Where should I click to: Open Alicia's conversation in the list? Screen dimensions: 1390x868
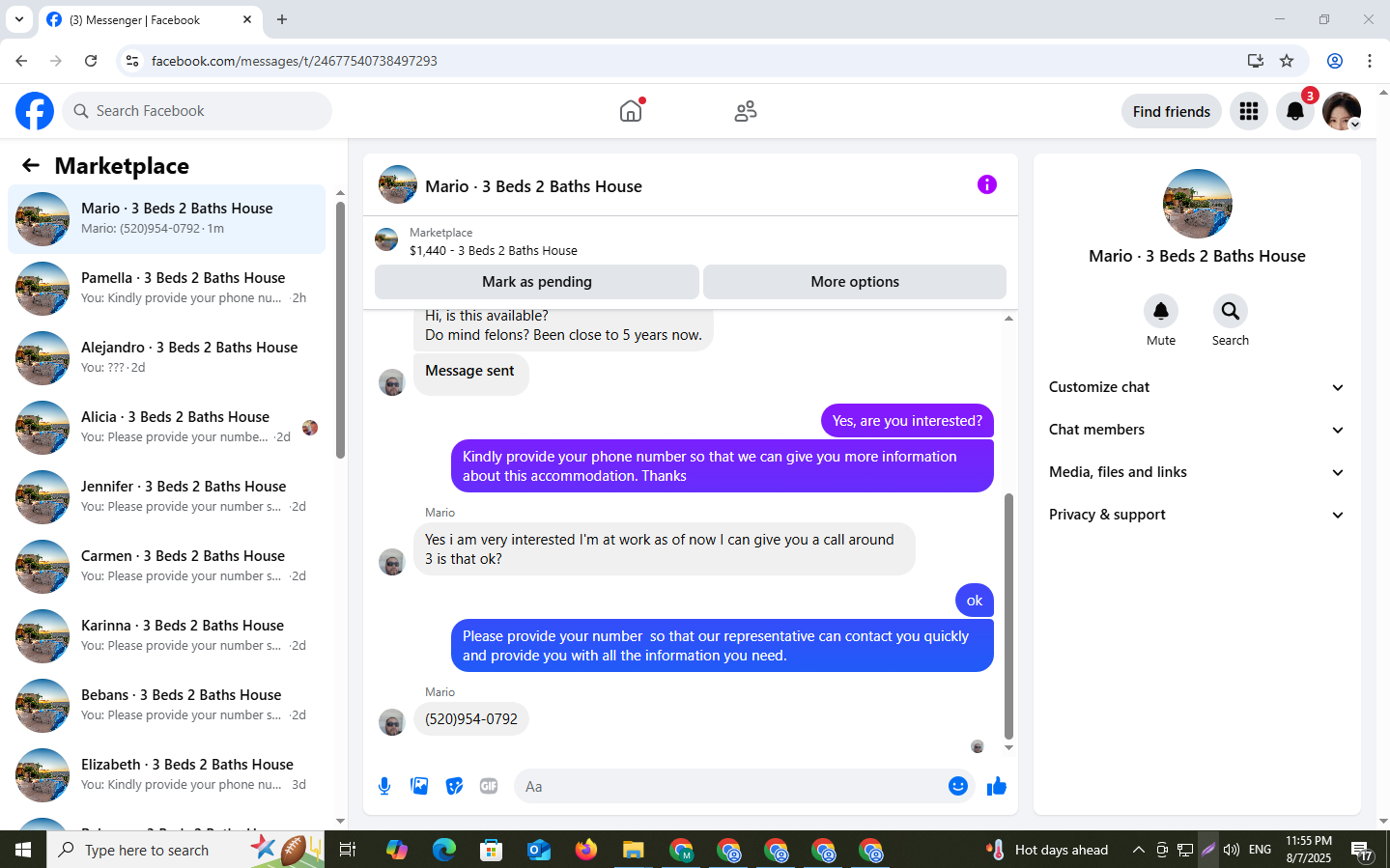(x=166, y=428)
